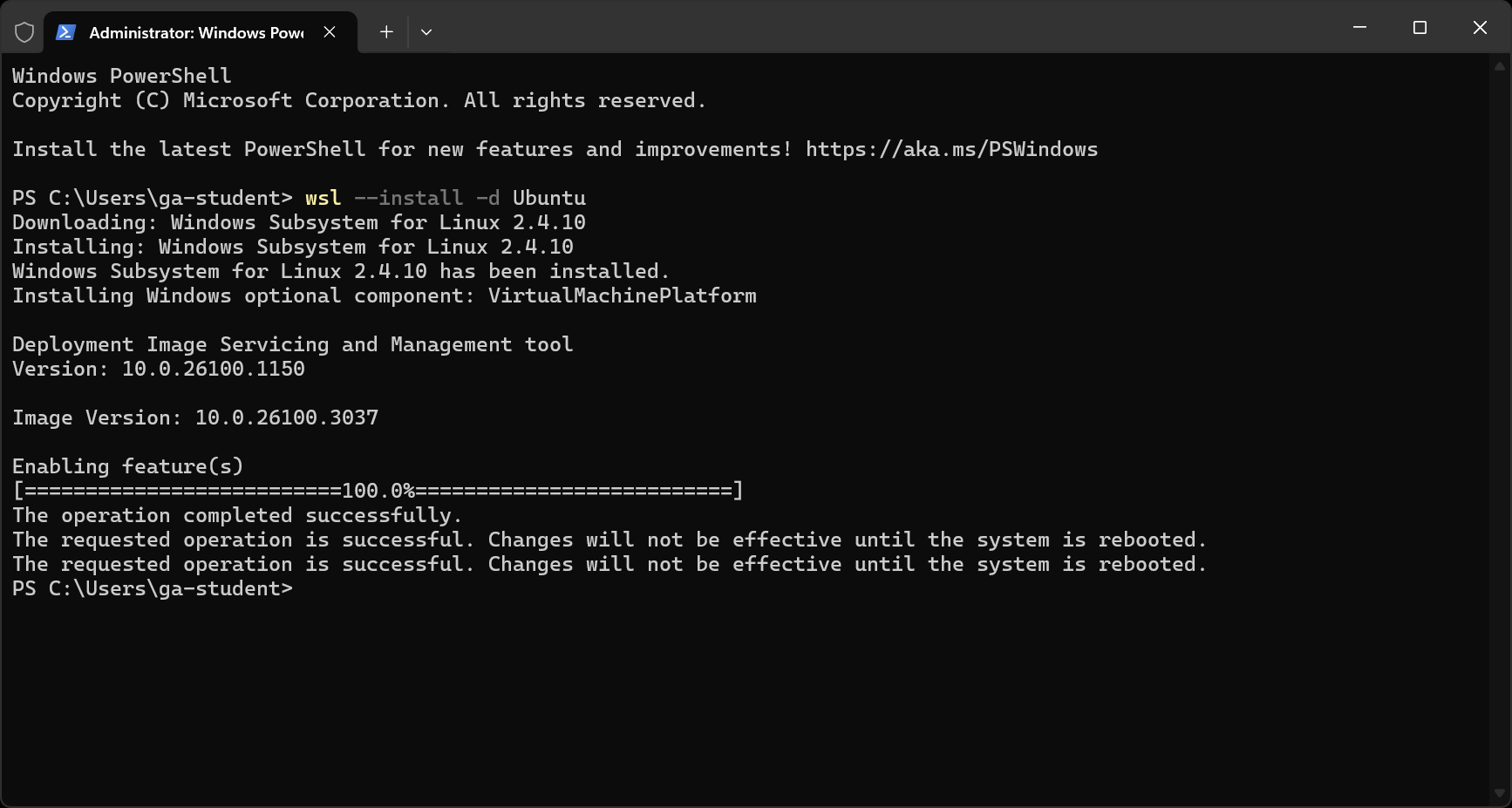
Task: Click the scroll-down arrow on the scrollbar
Action: point(1501,794)
